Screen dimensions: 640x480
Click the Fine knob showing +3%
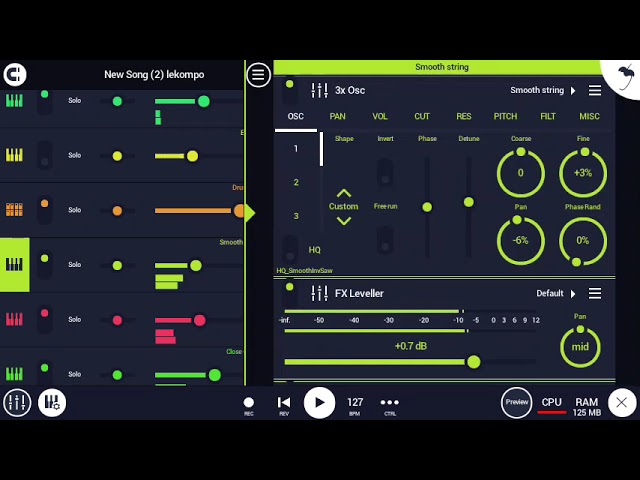click(583, 173)
